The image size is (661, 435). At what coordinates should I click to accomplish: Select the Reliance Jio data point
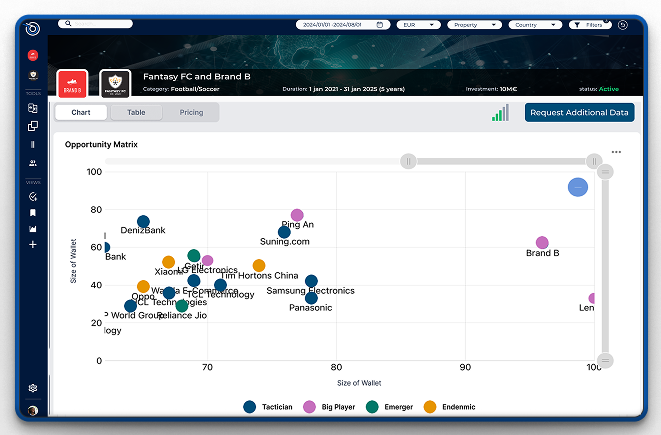[x=182, y=306]
